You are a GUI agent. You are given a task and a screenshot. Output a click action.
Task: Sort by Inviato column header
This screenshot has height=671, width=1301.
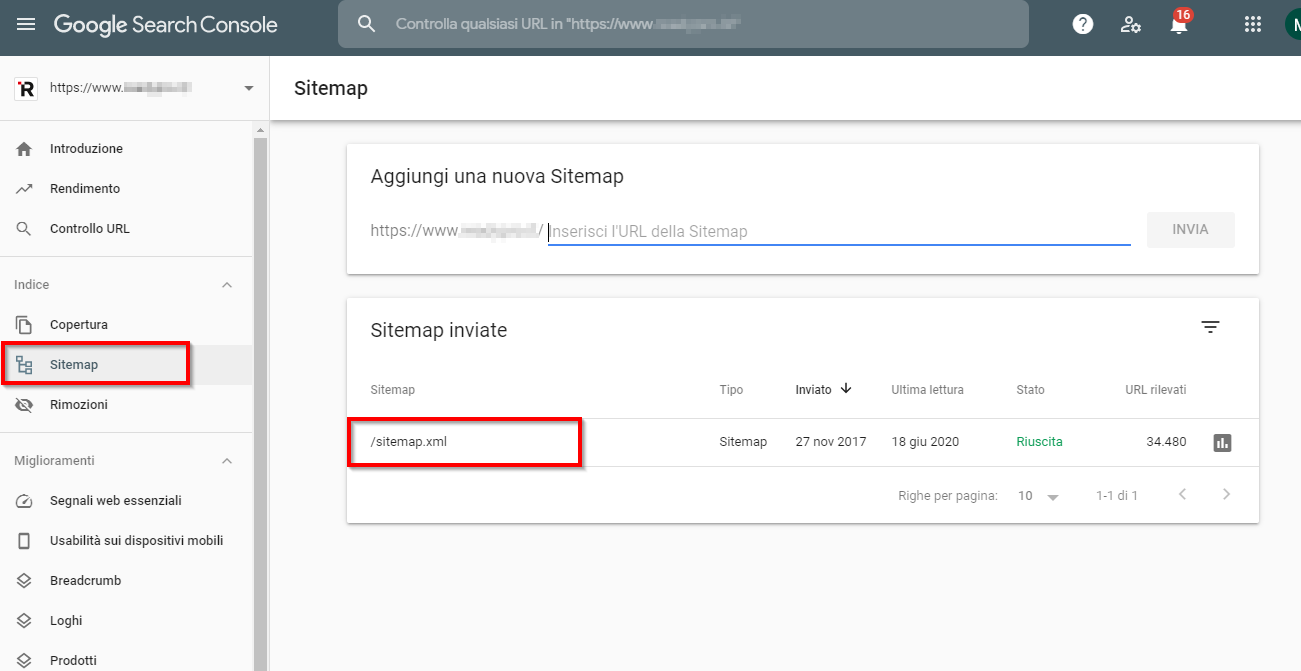tap(814, 390)
